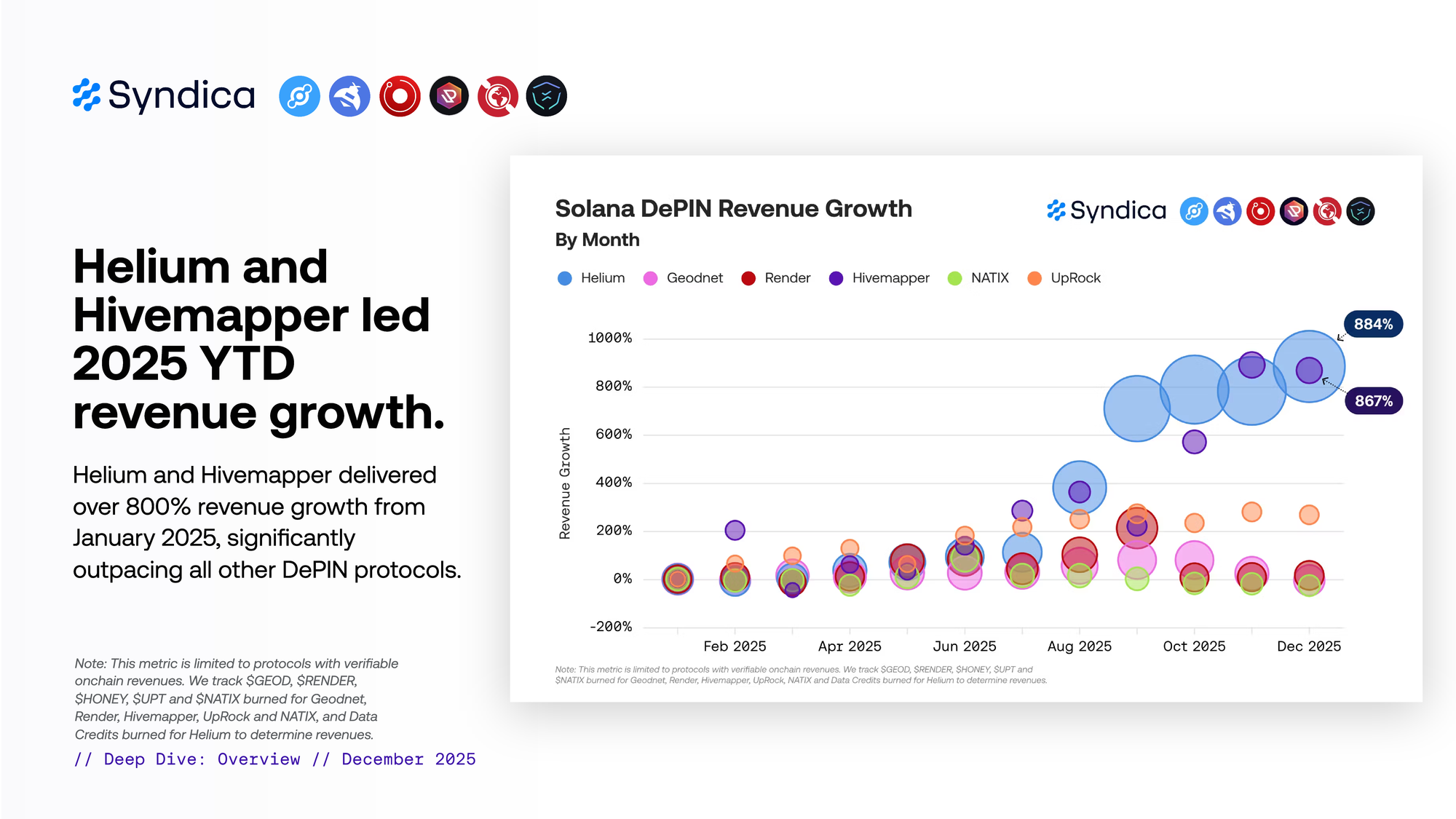Click the dark NATIX shield icon in header
This screenshot has height=819, width=1456.
click(547, 96)
